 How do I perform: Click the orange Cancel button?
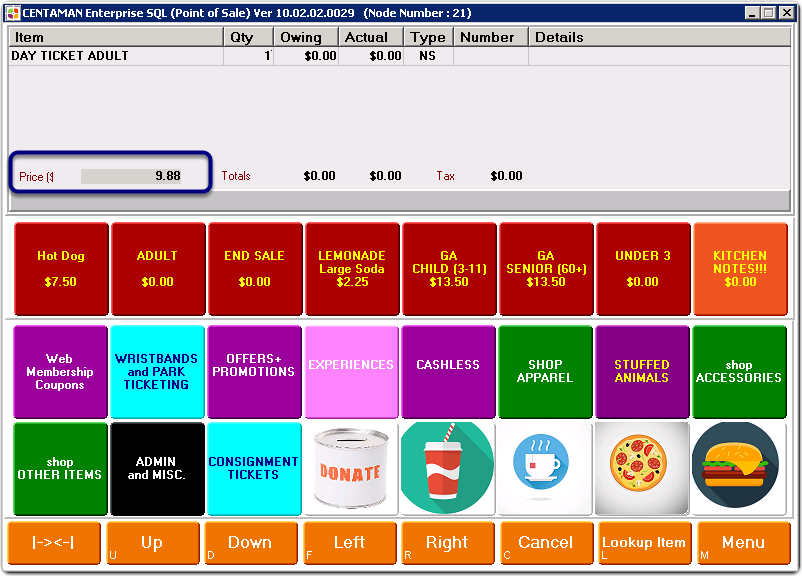(546, 543)
